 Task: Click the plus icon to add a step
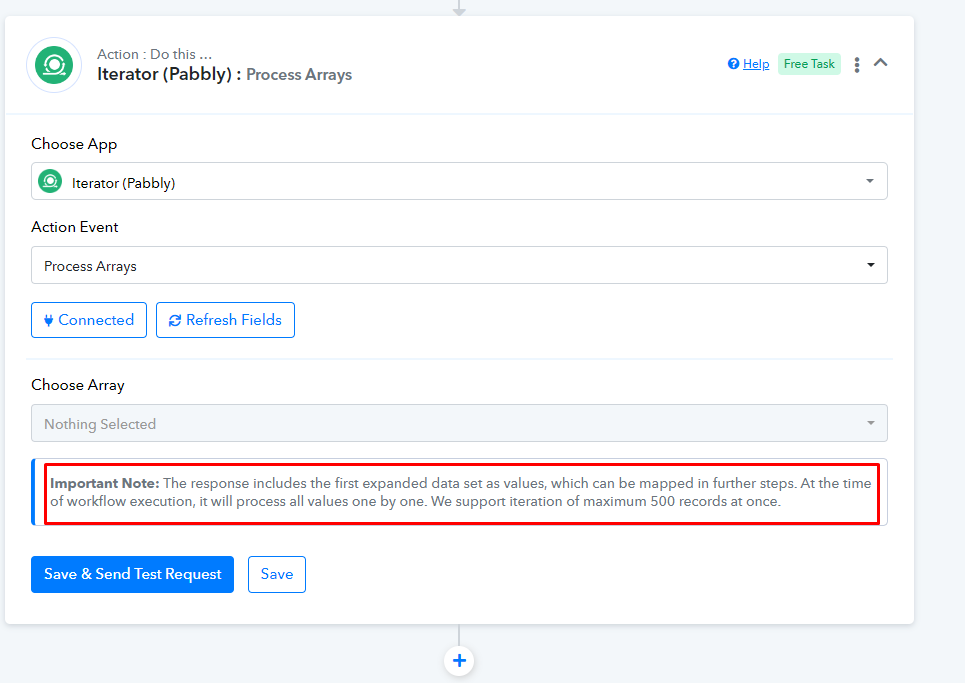click(x=459, y=660)
